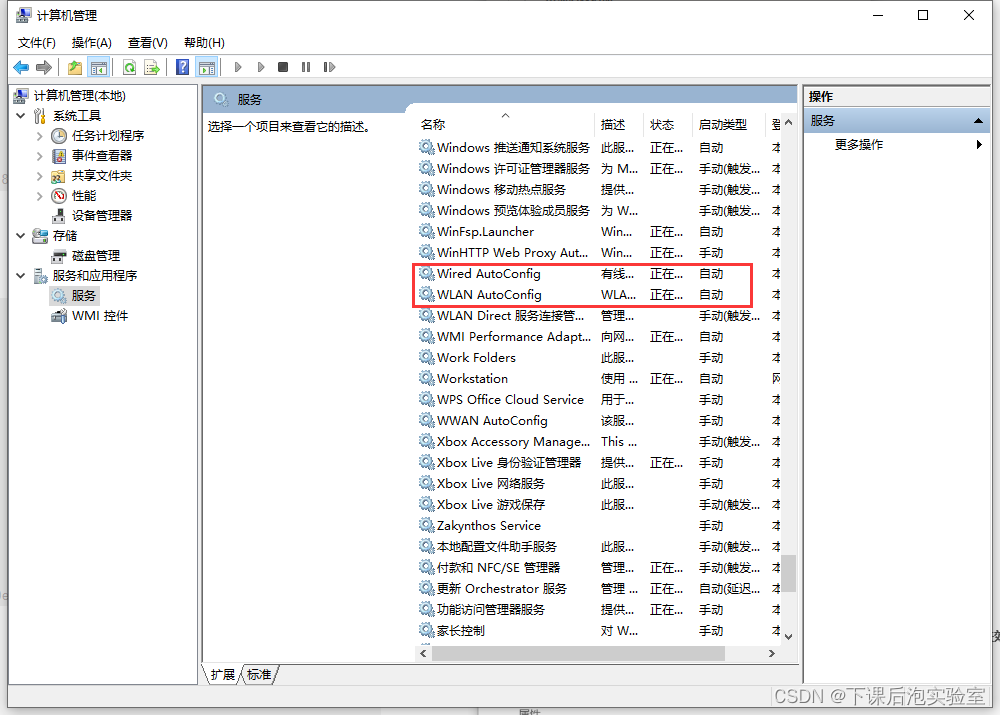Screen dimensions: 1000x715
Task: Click the scroll right arrow under services list
Action: [x=772, y=653]
